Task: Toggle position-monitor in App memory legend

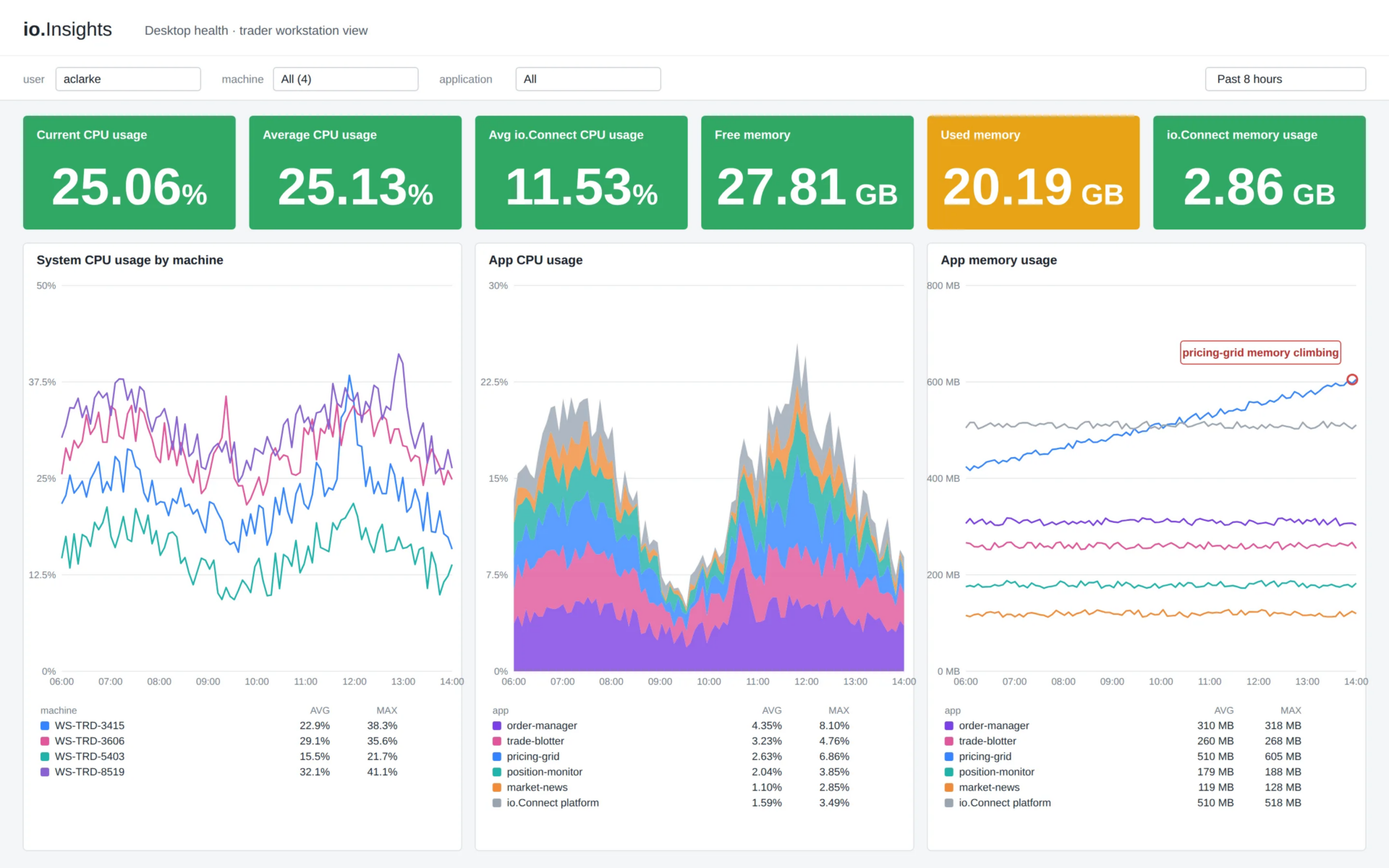Action: point(990,772)
